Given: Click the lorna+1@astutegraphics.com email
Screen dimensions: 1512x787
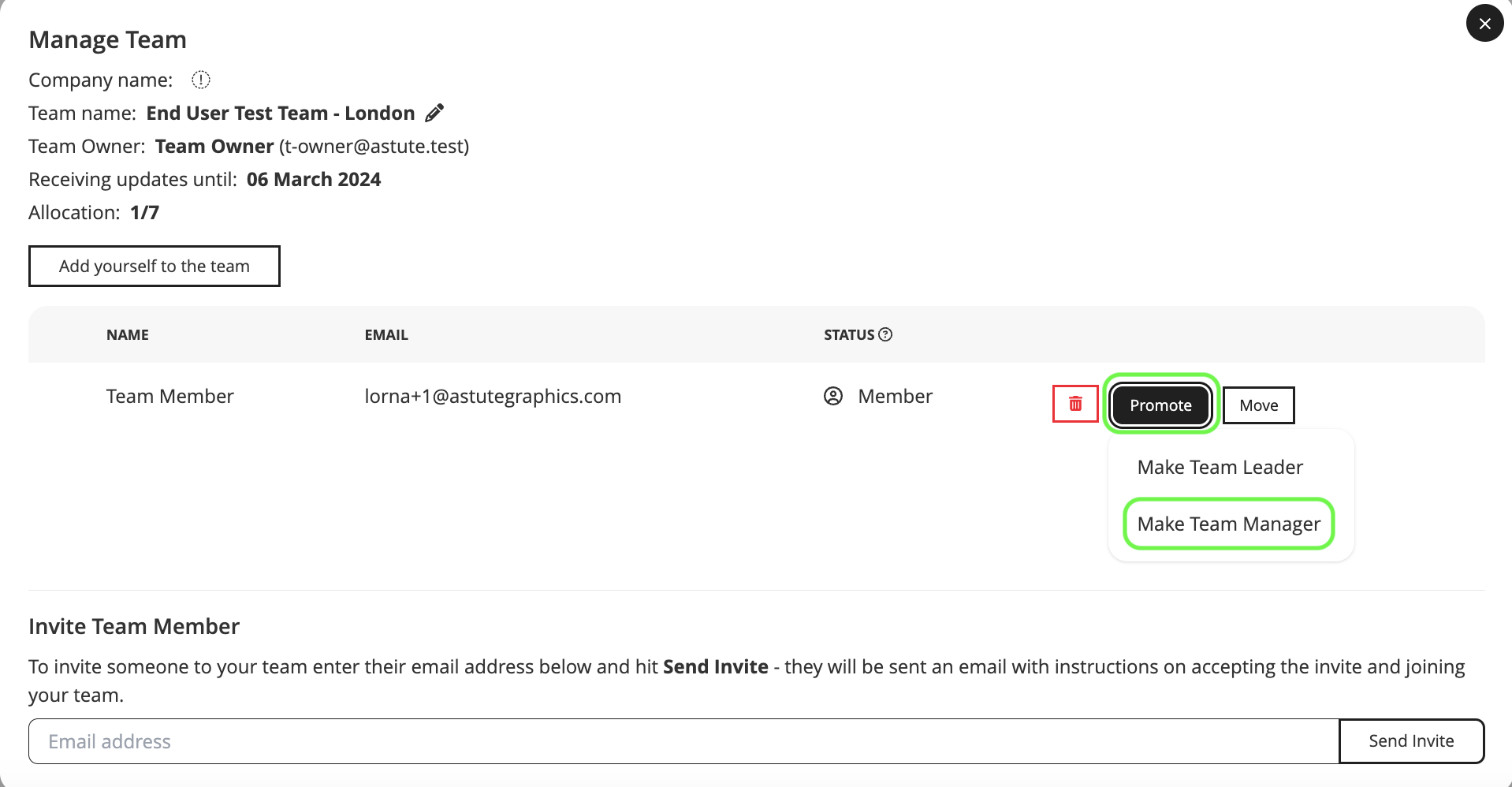Looking at the screenshot, I should click(x=493, y=396).
